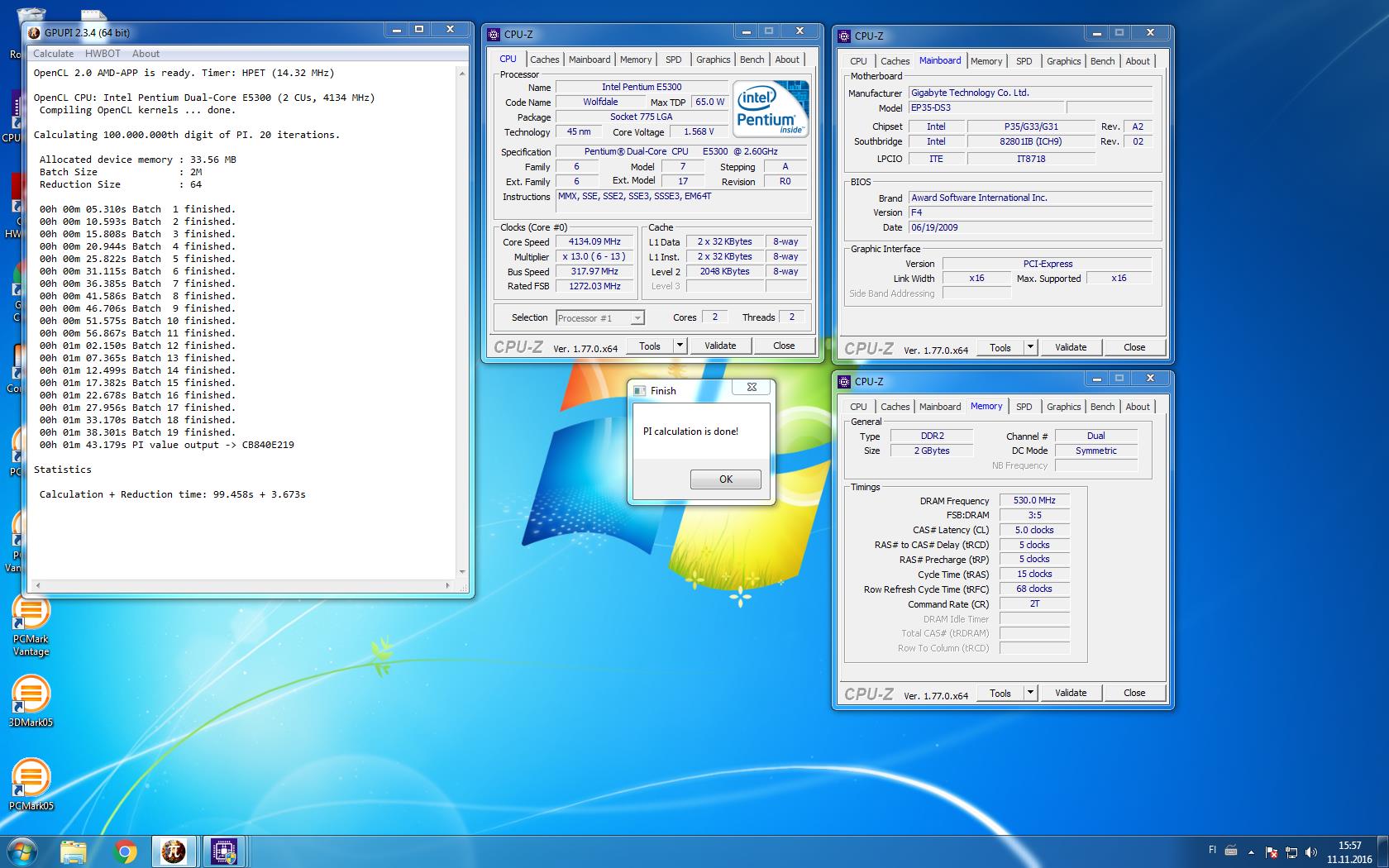Open 3DMark05 desktop shortcut
The height and width of the screenshot is (868, 1389).
click(x=31, y=702)
